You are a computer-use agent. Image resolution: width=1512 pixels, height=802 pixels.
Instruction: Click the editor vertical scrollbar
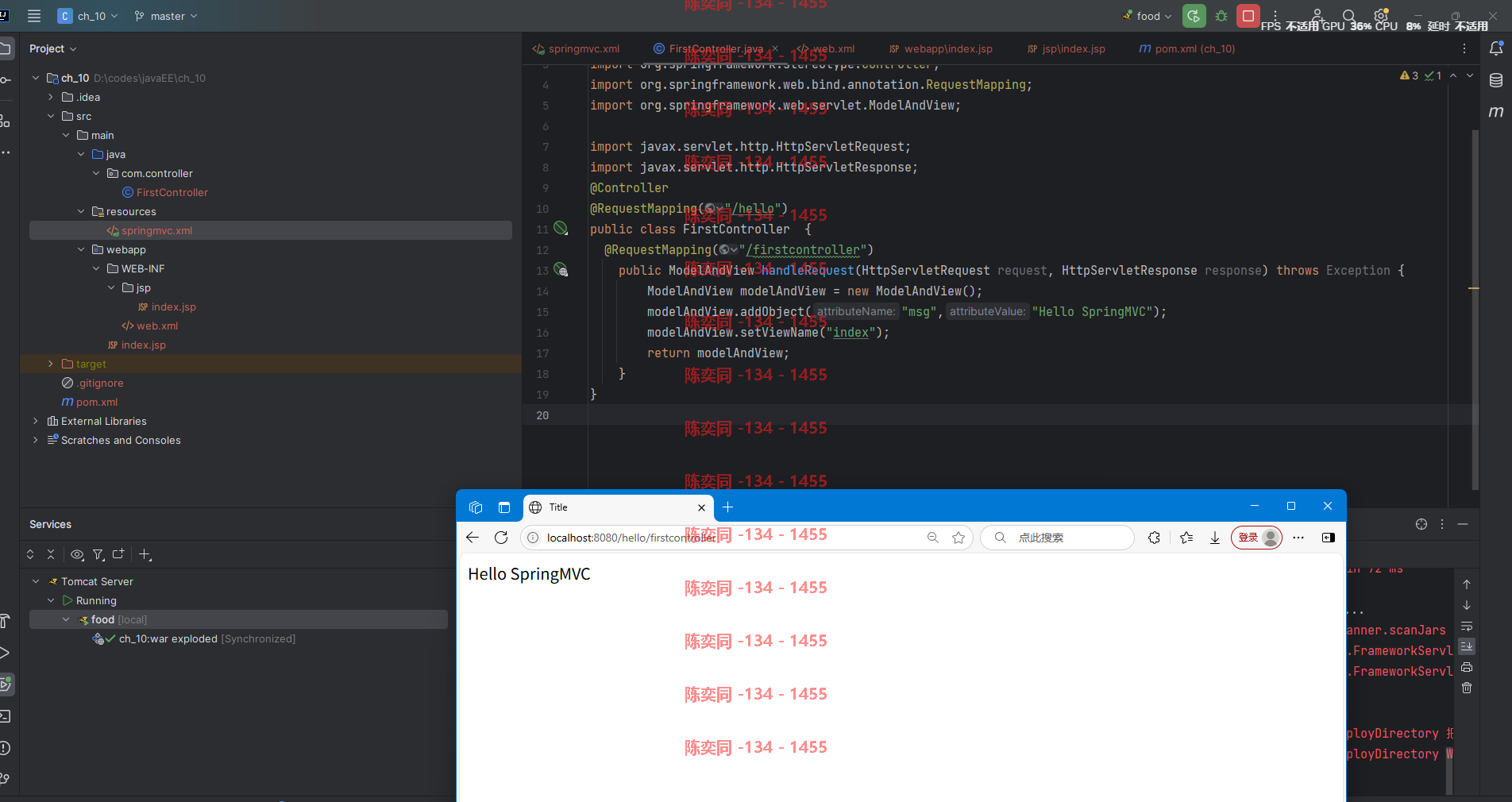point(1475,310)
